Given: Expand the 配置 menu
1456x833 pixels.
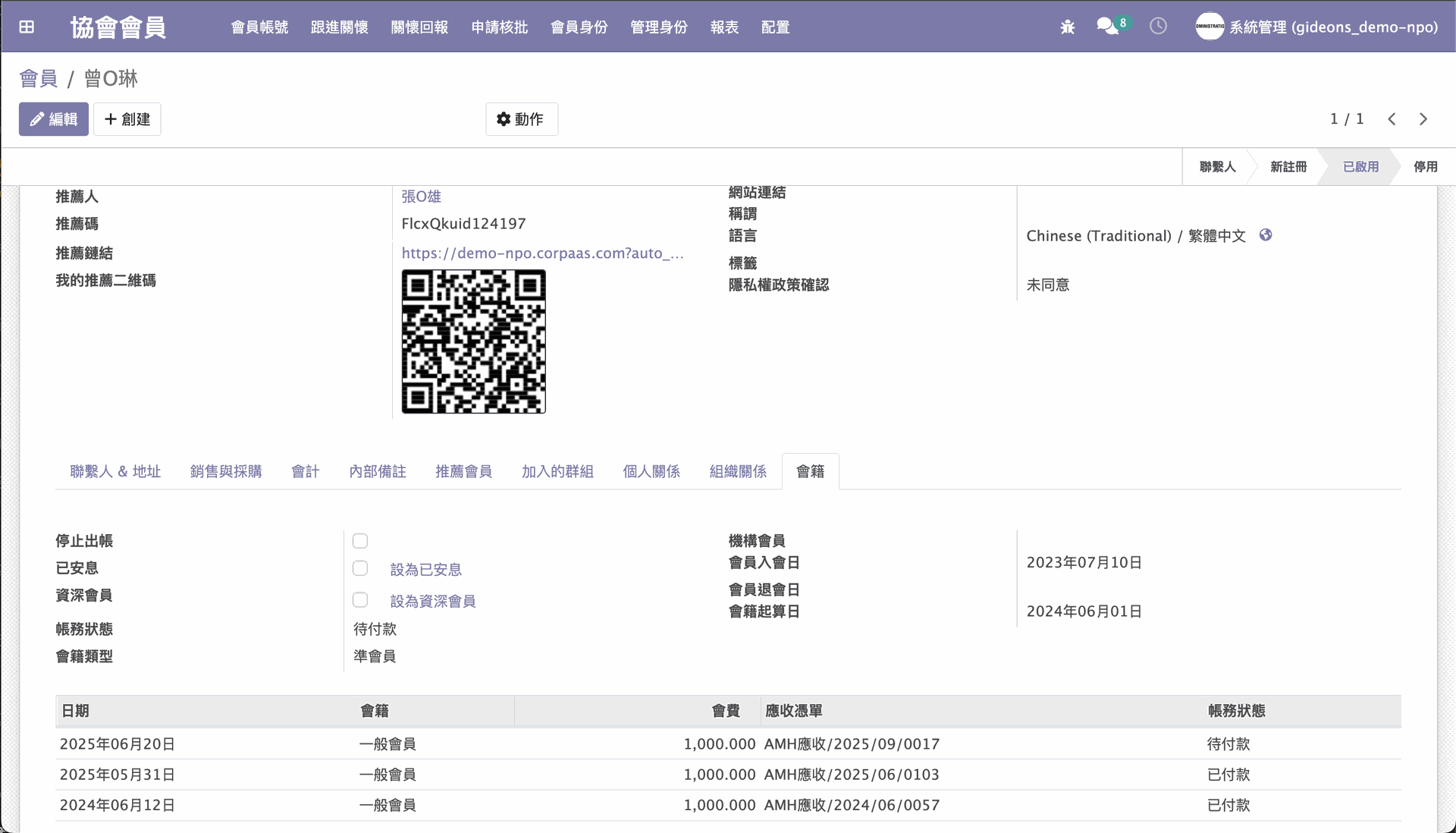Looking at the screenshot, I should 775,27.
